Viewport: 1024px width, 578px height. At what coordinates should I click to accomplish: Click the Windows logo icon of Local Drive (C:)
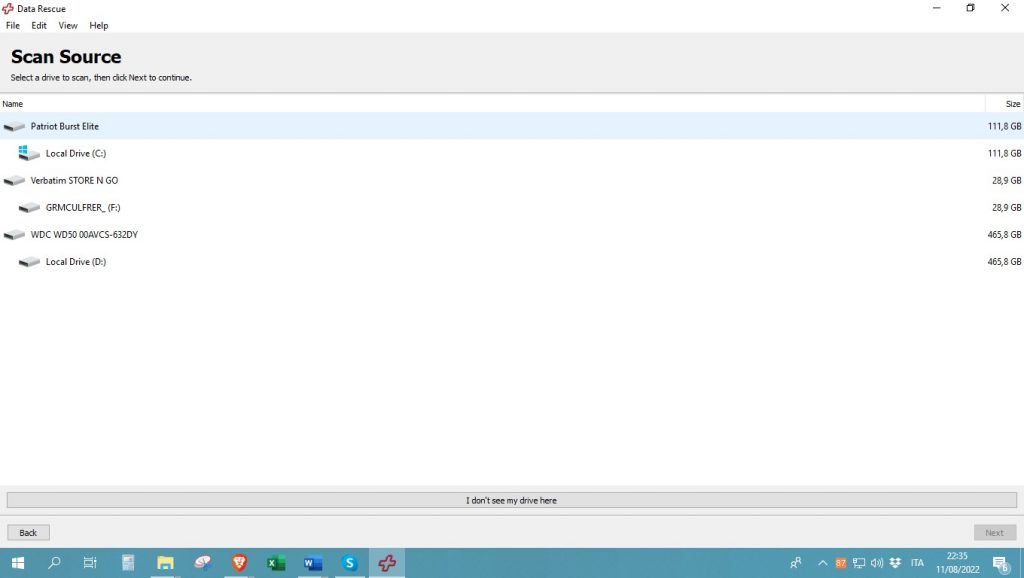coord(29,153)
